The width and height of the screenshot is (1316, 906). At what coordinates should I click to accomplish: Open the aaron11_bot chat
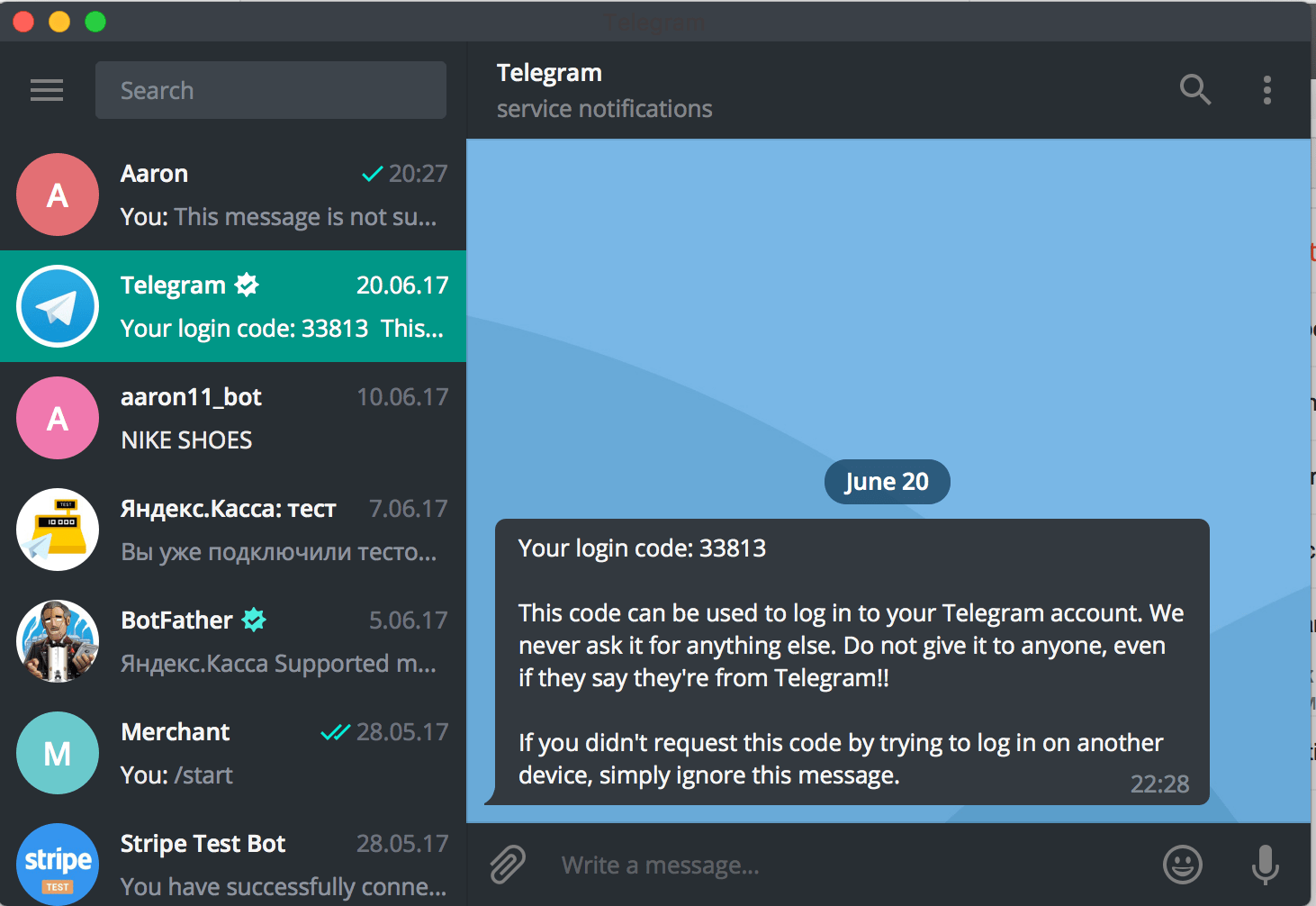(233, 418)
